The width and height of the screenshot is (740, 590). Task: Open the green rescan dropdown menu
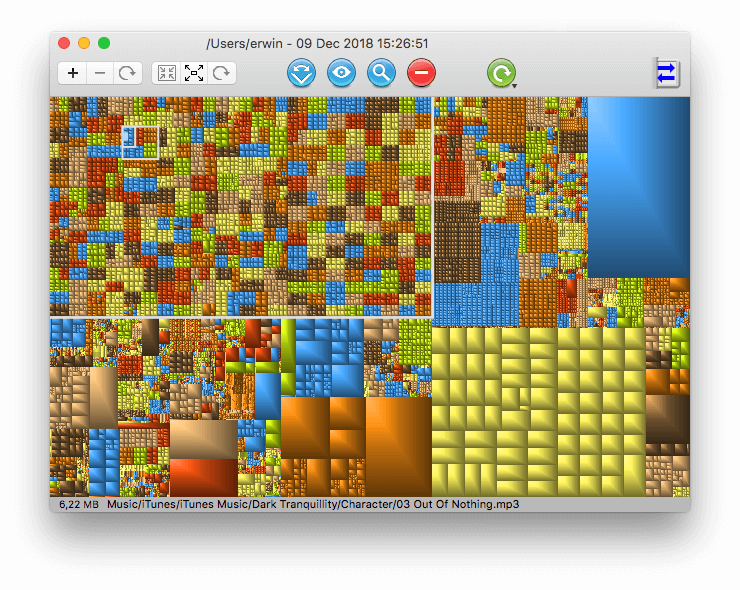(x=502, y=73)
